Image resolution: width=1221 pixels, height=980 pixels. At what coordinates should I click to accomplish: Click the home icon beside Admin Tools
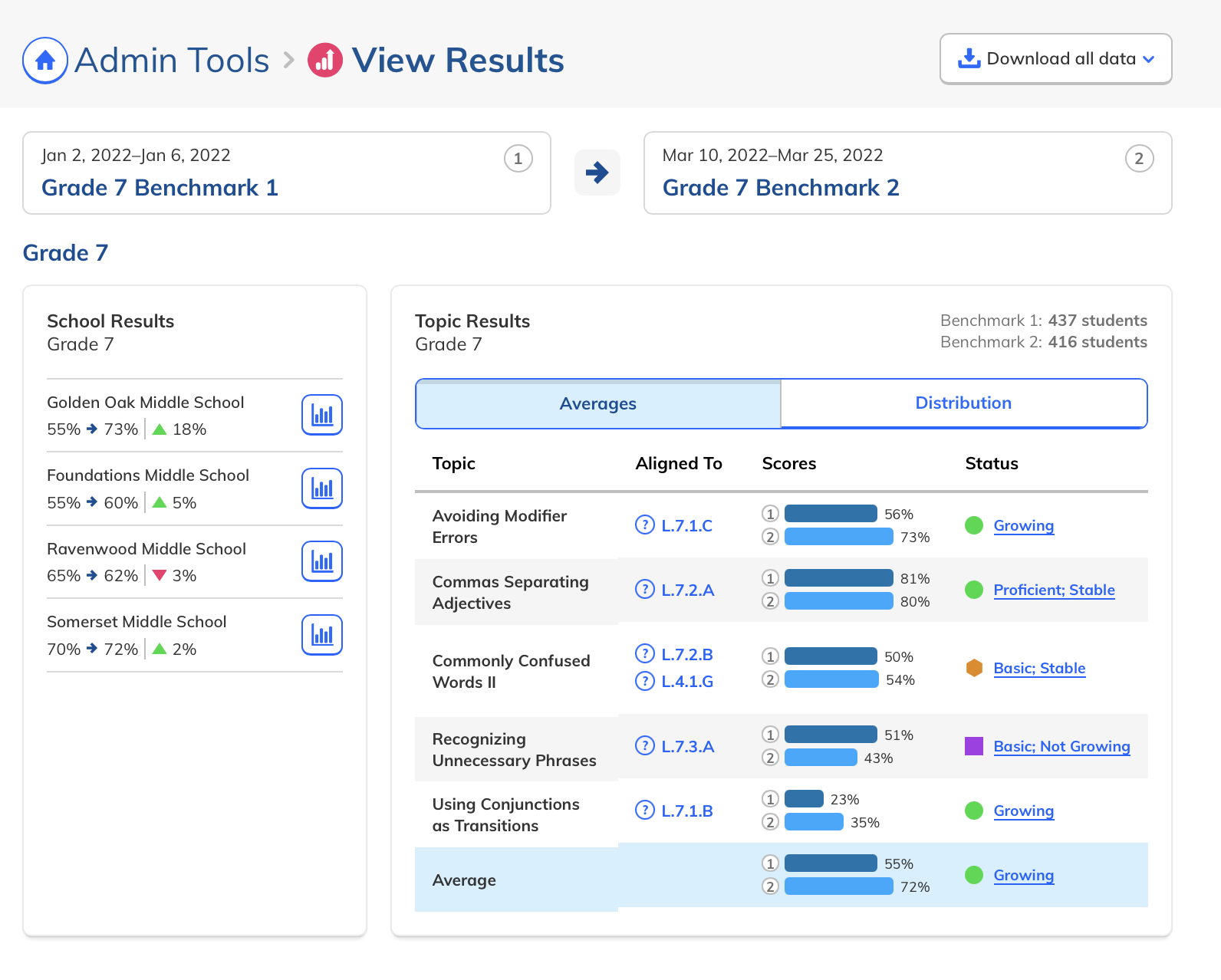[45, 61]
